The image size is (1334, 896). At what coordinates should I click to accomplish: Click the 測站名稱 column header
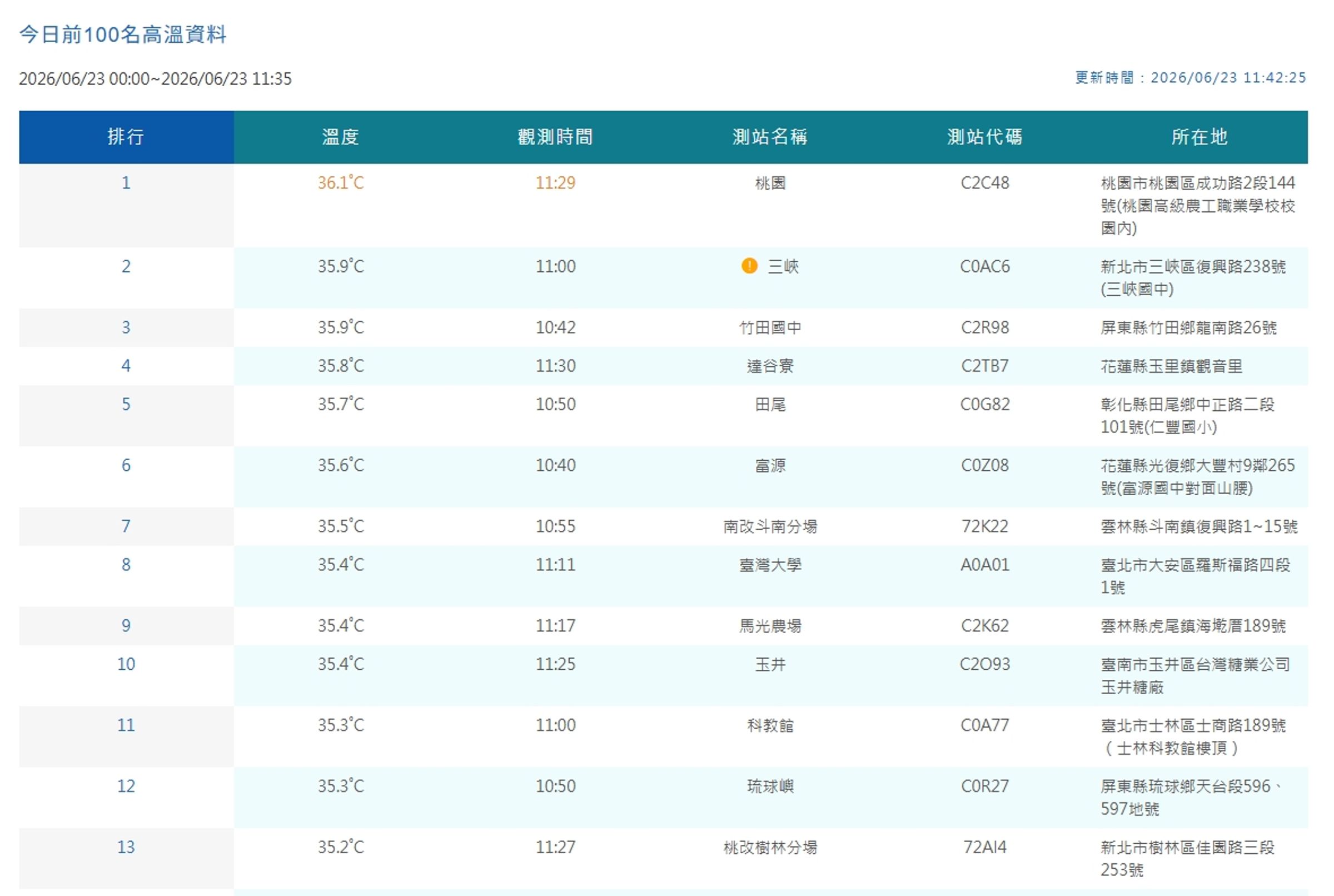point(770,137)
